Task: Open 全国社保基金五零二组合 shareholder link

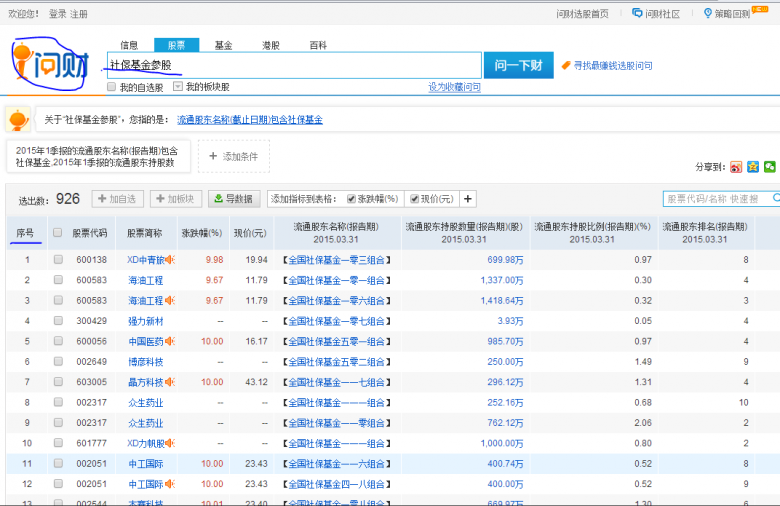Action: (x=337, y=362)
